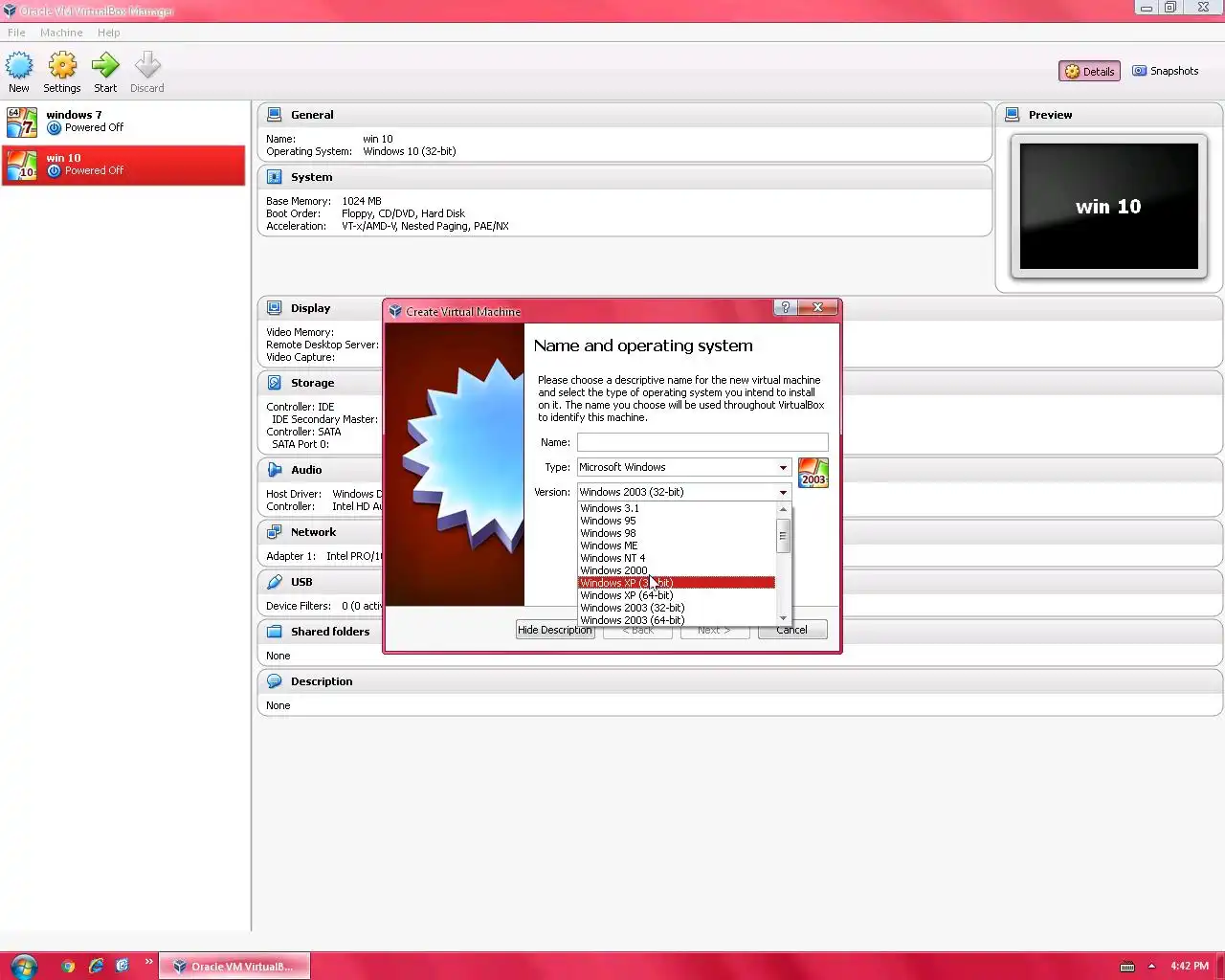Screen dimensions: 1225x980
Task: Select the windows 7 VM icon in list
Action: click(22, 122)
